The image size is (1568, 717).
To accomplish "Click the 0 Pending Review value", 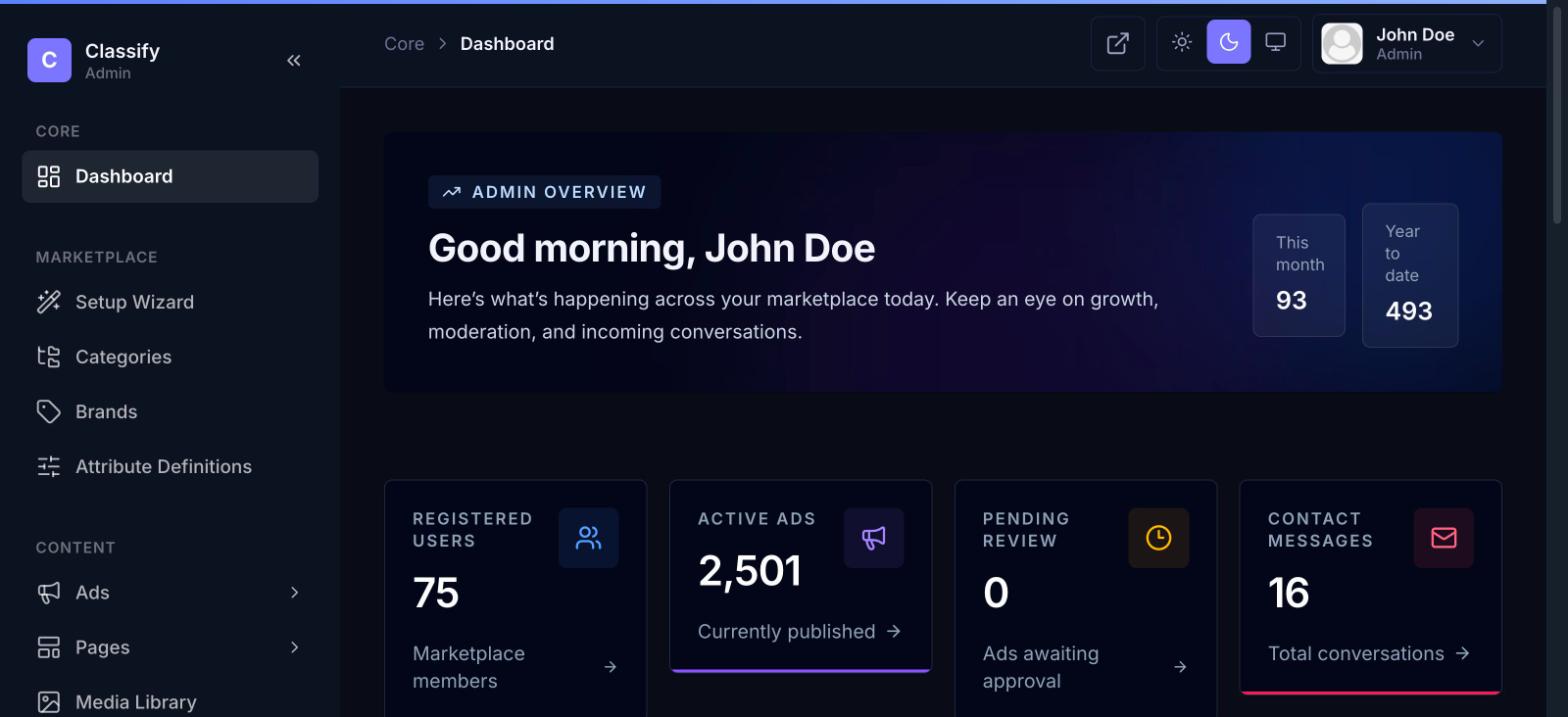I will click(x=996, y=594).
